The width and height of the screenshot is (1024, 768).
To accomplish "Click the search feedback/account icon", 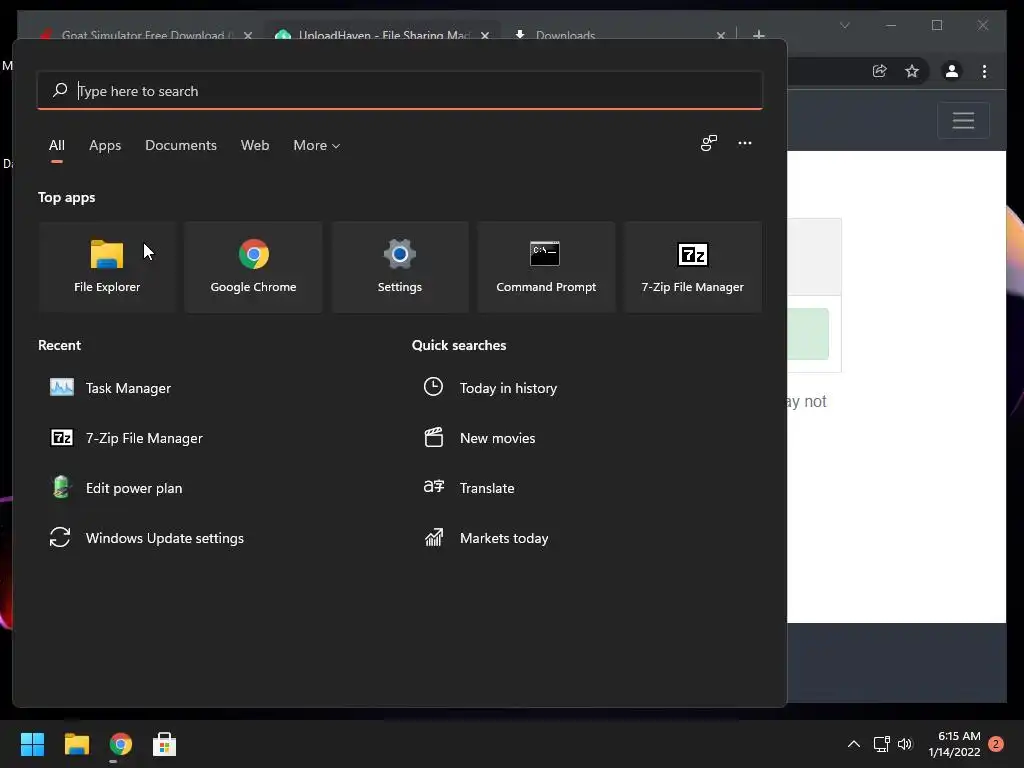I will point(709,143).
